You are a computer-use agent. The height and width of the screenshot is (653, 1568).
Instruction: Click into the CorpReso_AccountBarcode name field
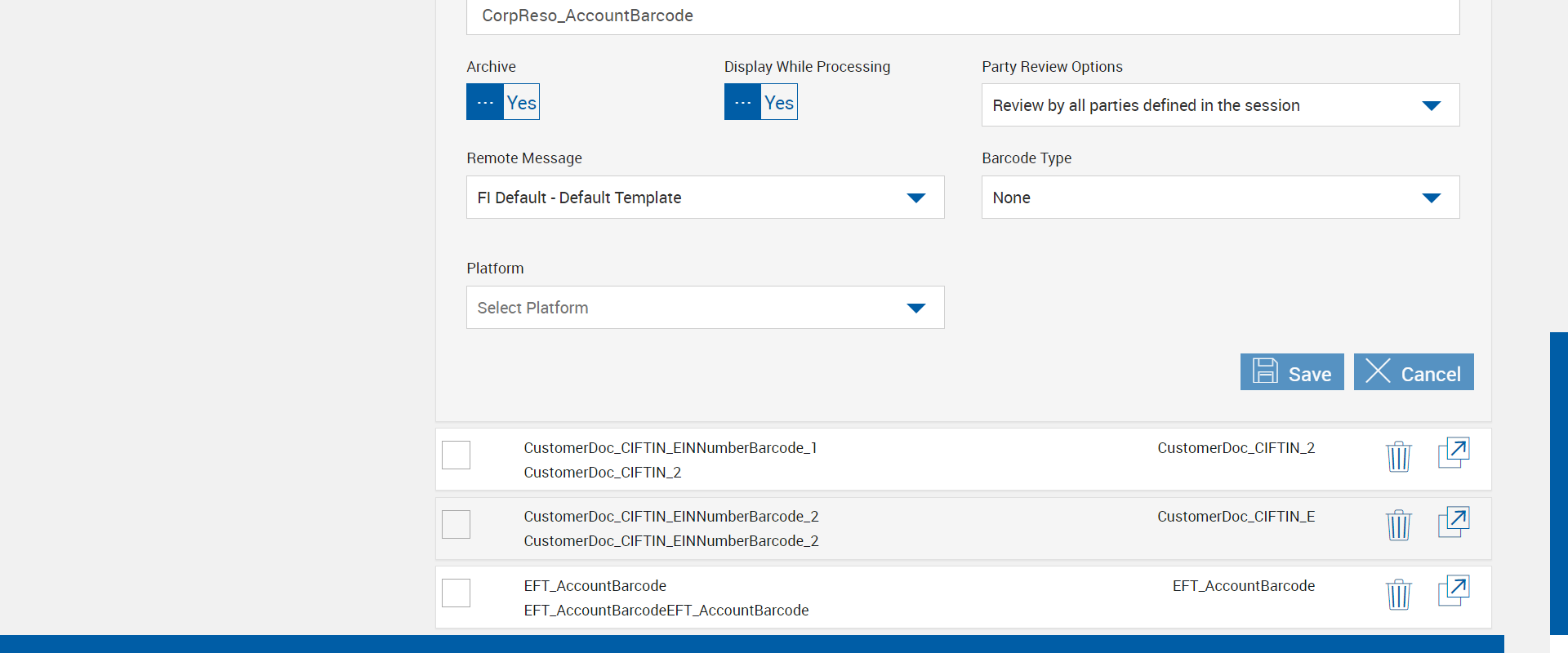click(962, 16)
